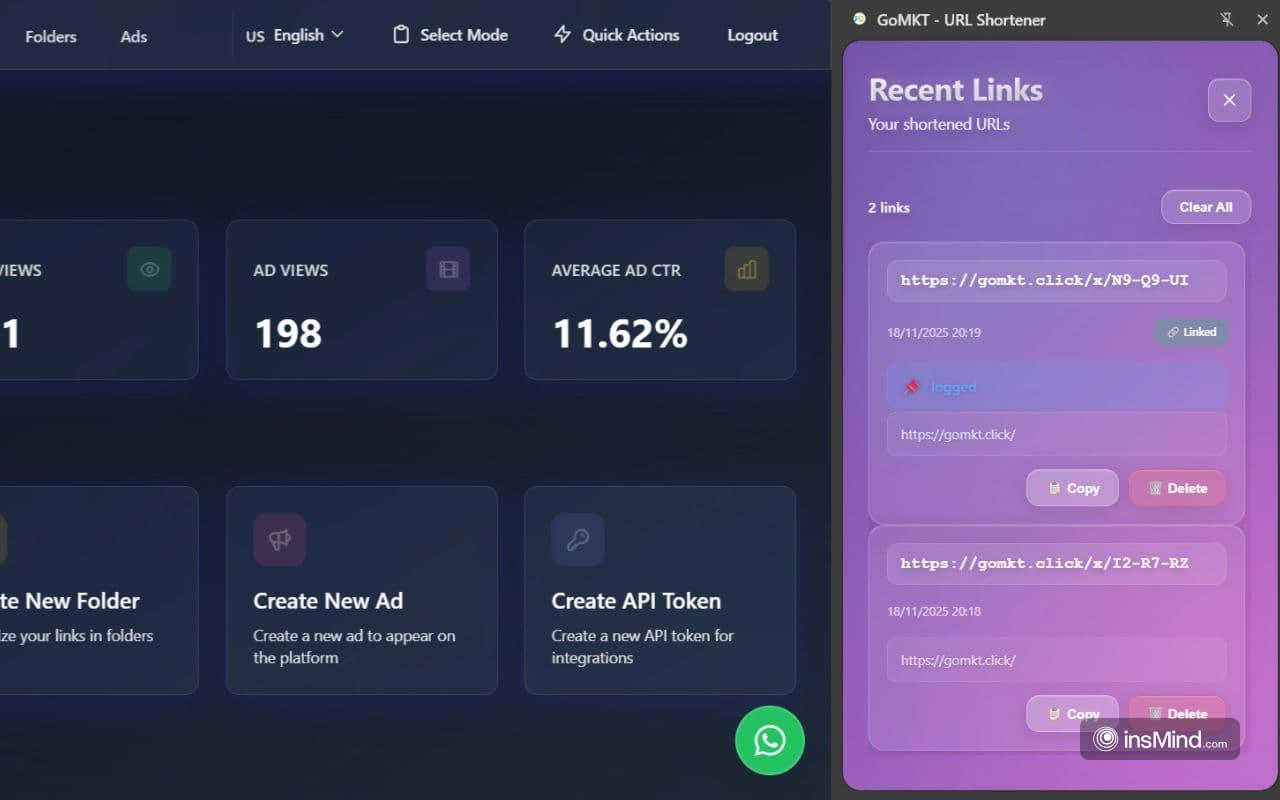
Task: Click the megaphone icon for Create New Ad
Action: (279, 540)
